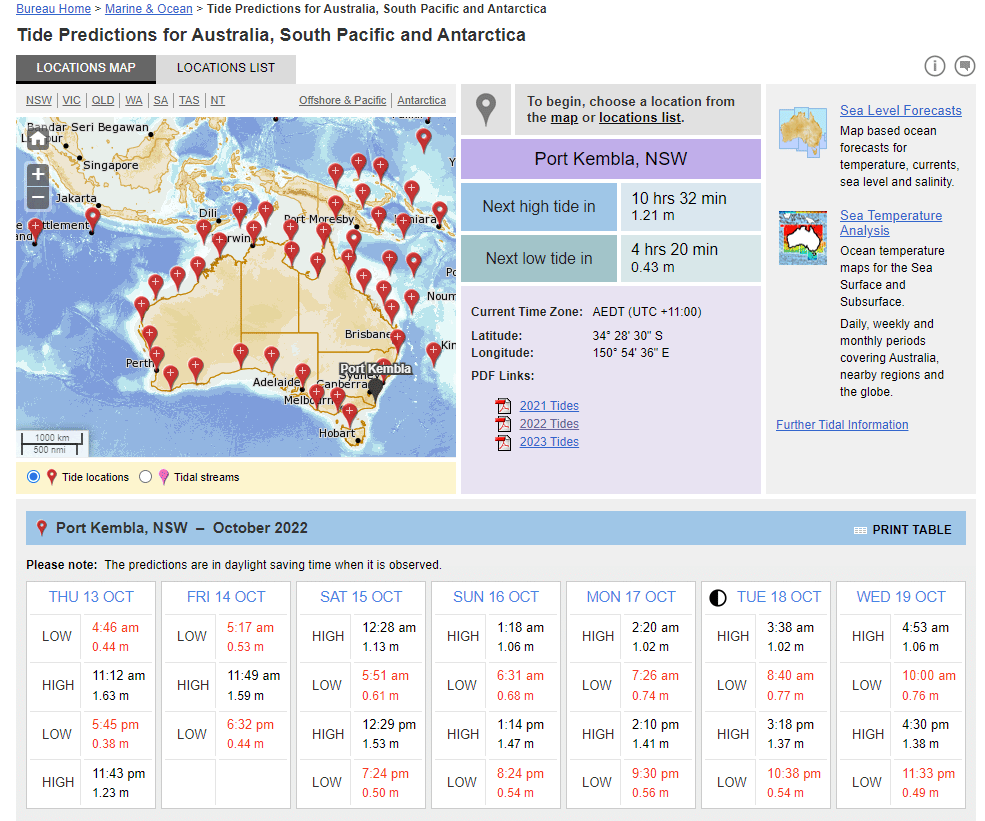Click the FRI 14 OCT column header
Viewport: 985px width, 821px height.
[x=226, y=597]
